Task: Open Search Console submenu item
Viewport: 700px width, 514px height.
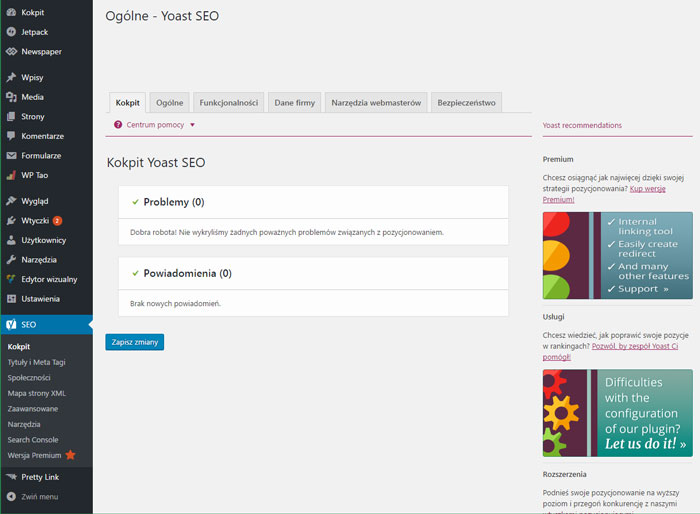Action: click(33, 440)
